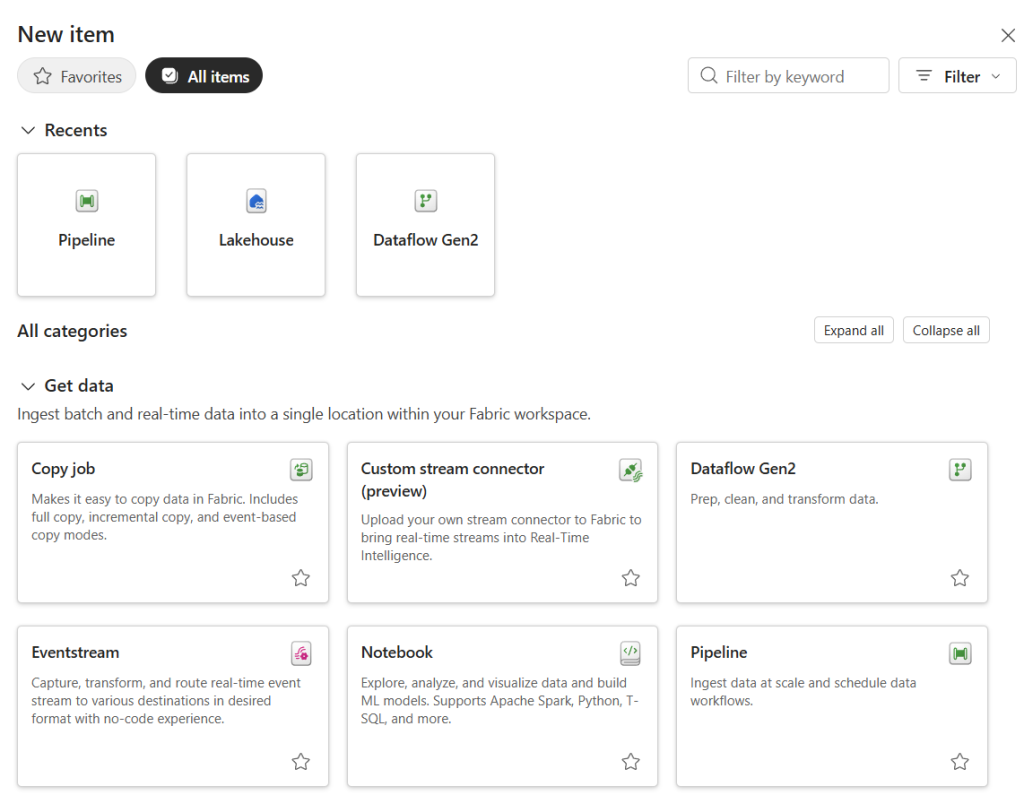Click the Pipeline card icon under Get data
Image resolution: width=1024 pixels, height=795 pixels.
960,653
